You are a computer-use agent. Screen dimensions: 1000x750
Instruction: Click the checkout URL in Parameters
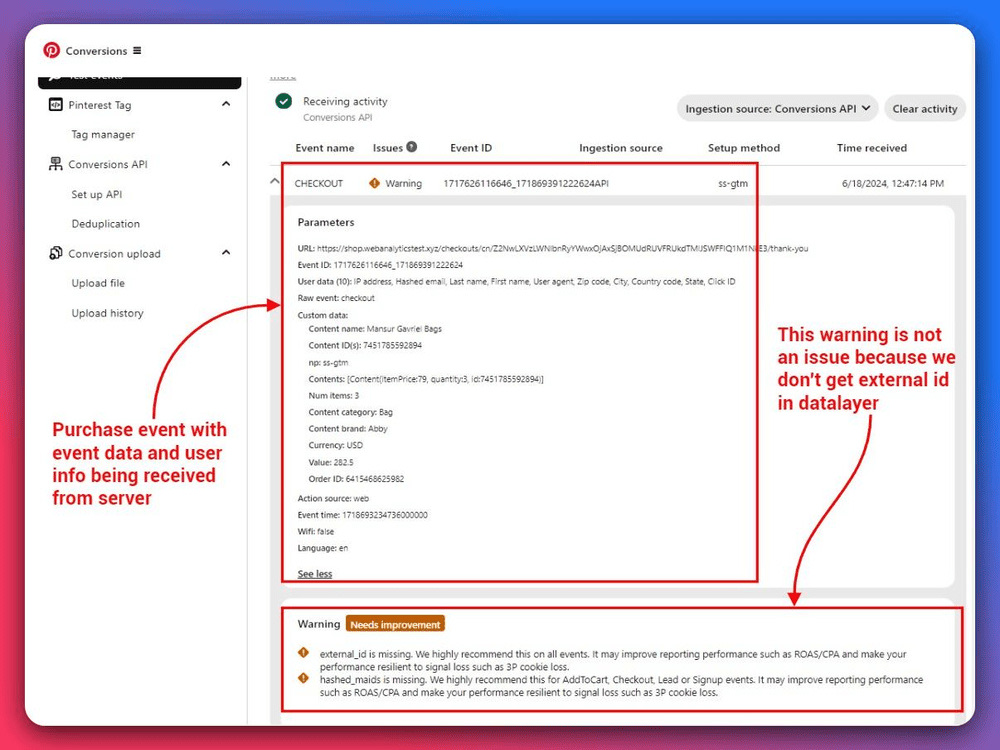coord(562,249)
